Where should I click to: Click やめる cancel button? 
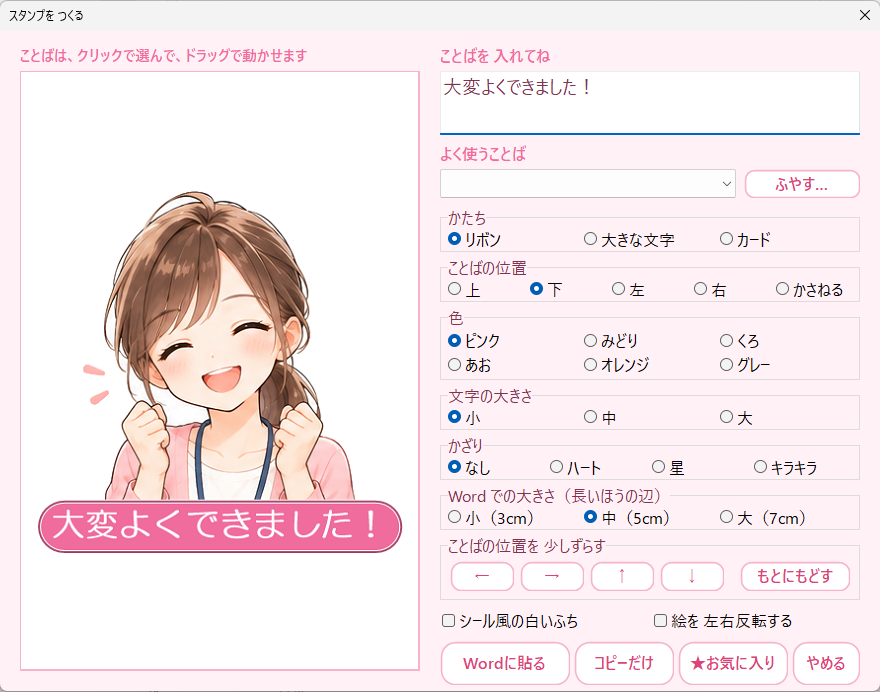(826, 663)
